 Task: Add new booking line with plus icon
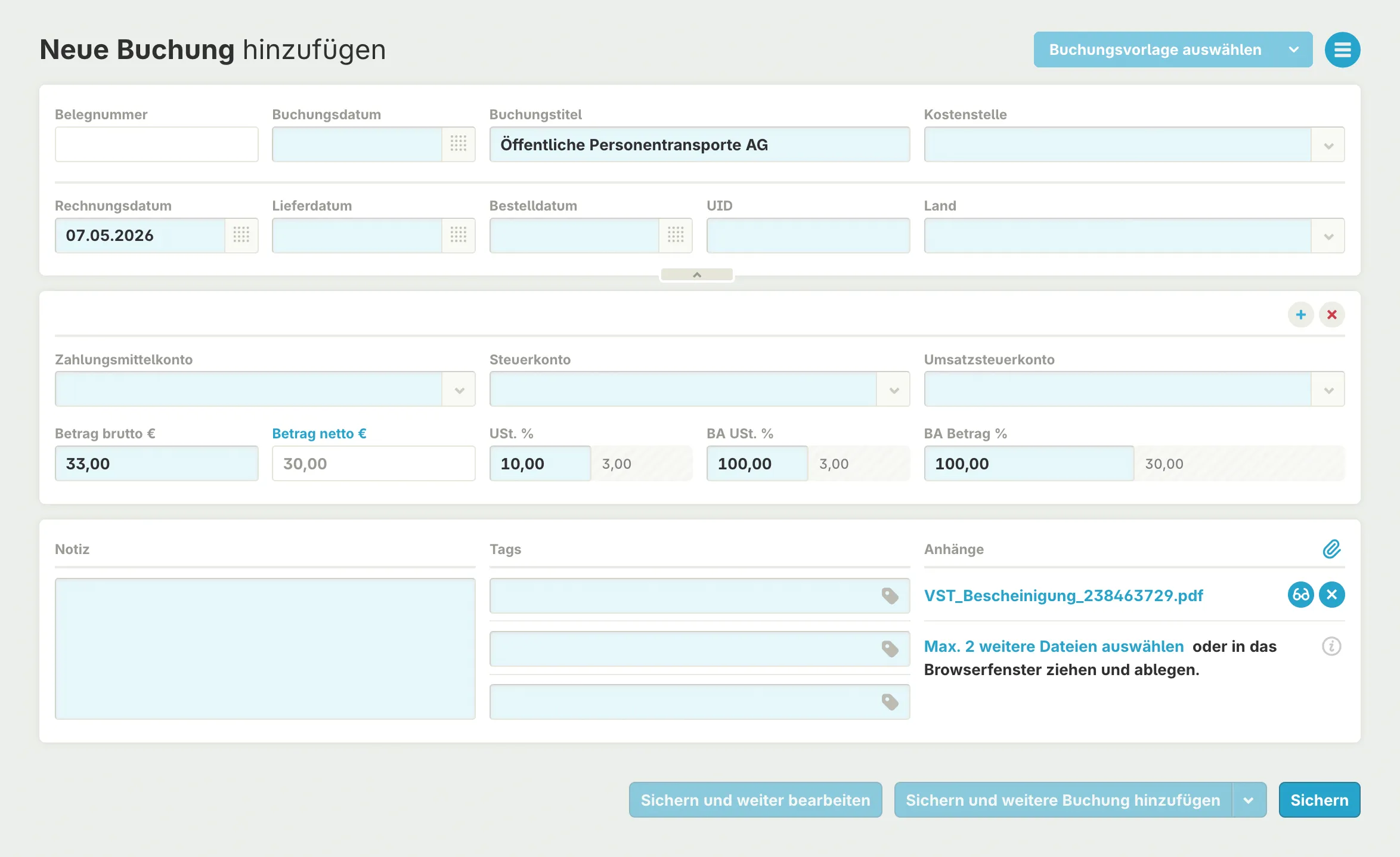tap(1300, 314)
